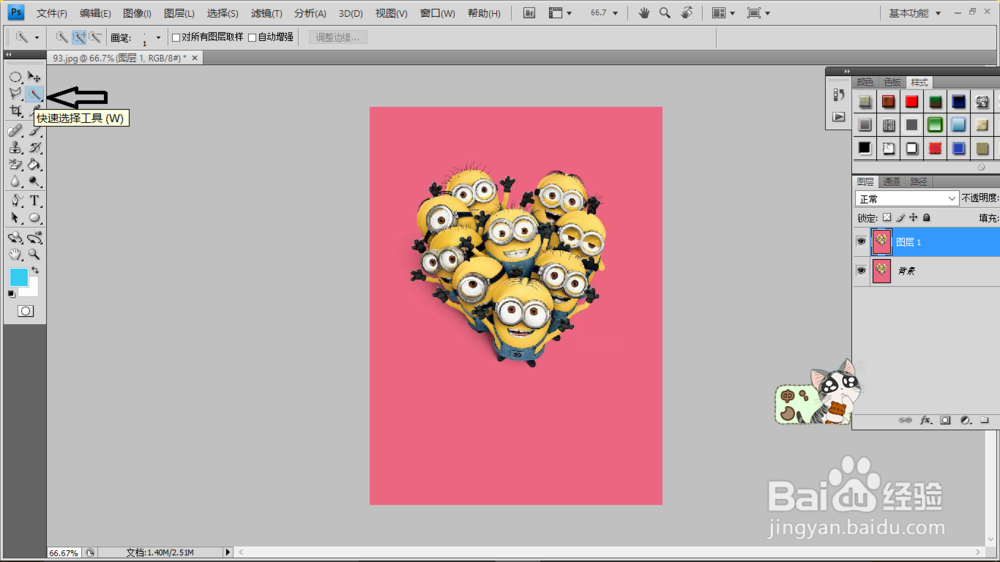Image resolution: width=1000 pixels, height=562 pixels.
Task: Select the Healing Brush tool
Action: tap(15, 131)
